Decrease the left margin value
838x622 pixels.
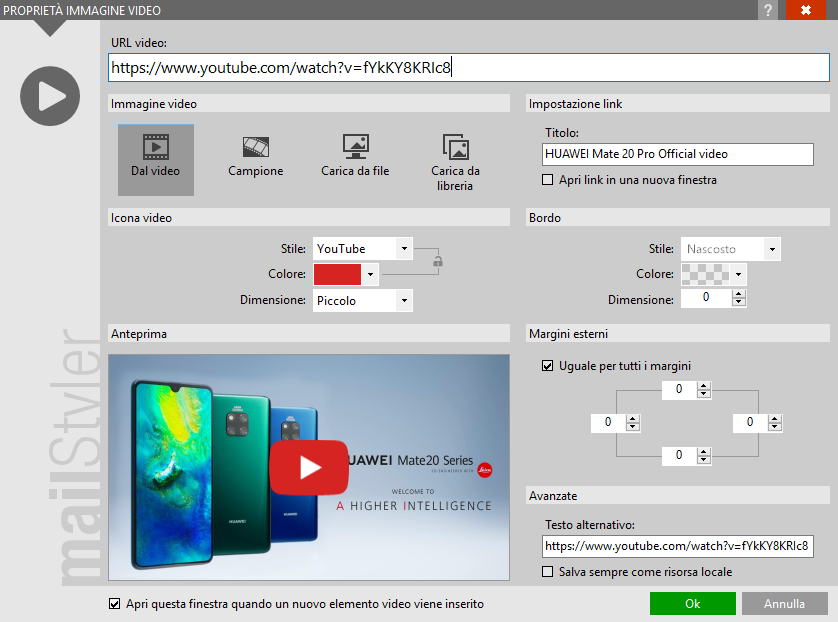pos(633,427)
